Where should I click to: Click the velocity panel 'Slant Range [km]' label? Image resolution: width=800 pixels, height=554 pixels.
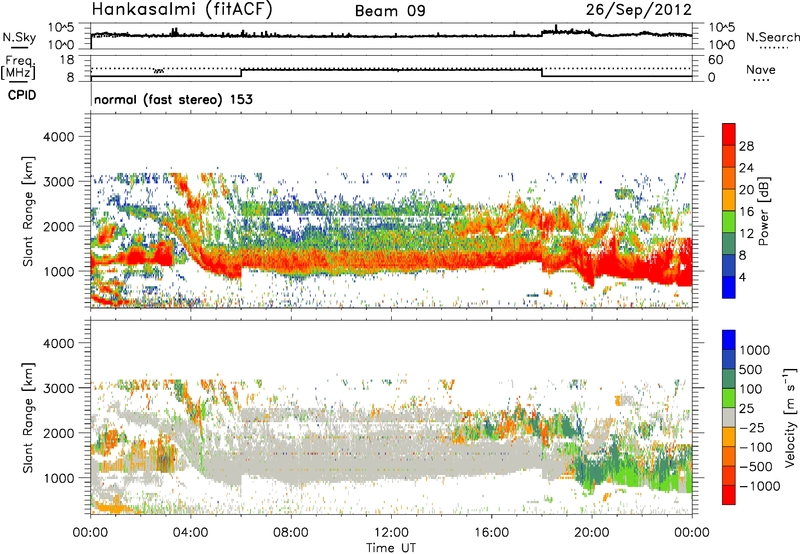tap(28, 418)
